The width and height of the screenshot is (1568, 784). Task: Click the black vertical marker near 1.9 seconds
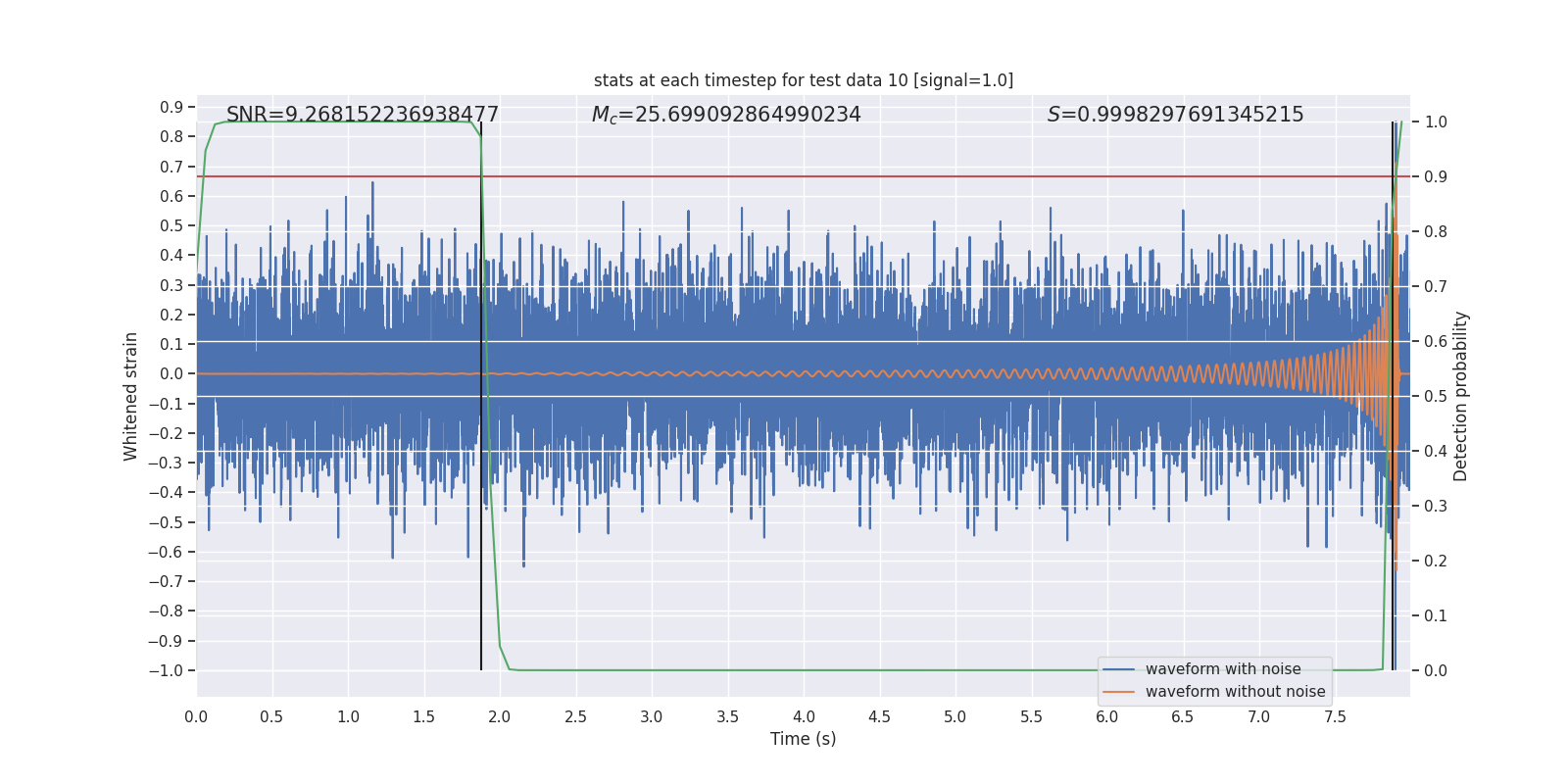click(x=481, y=588)
